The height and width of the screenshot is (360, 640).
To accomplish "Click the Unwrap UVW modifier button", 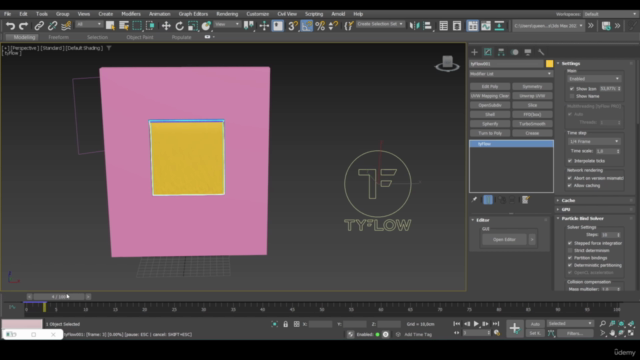I will [x=532, y=96].
